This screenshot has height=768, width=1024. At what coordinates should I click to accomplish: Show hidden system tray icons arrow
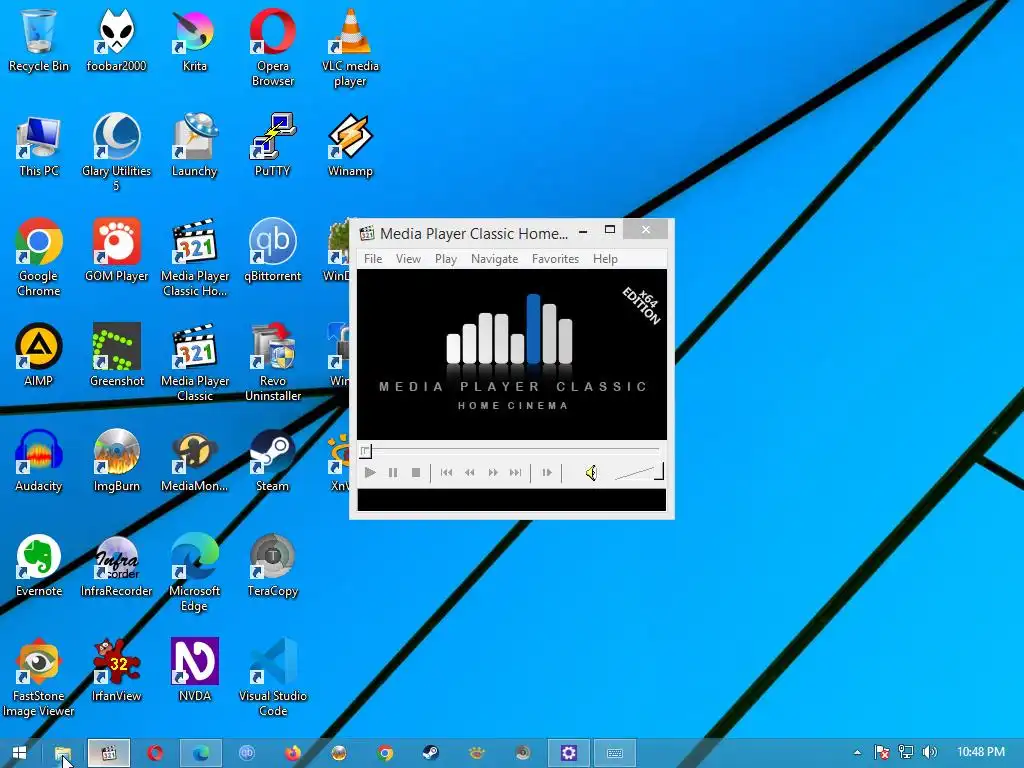[x=857, y=753]
